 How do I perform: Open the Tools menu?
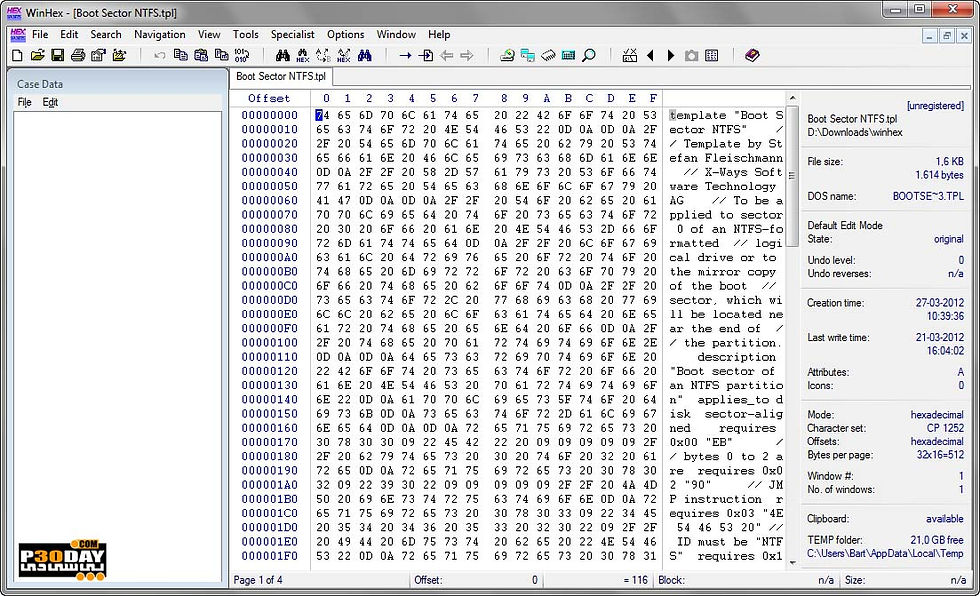point(246,34)
